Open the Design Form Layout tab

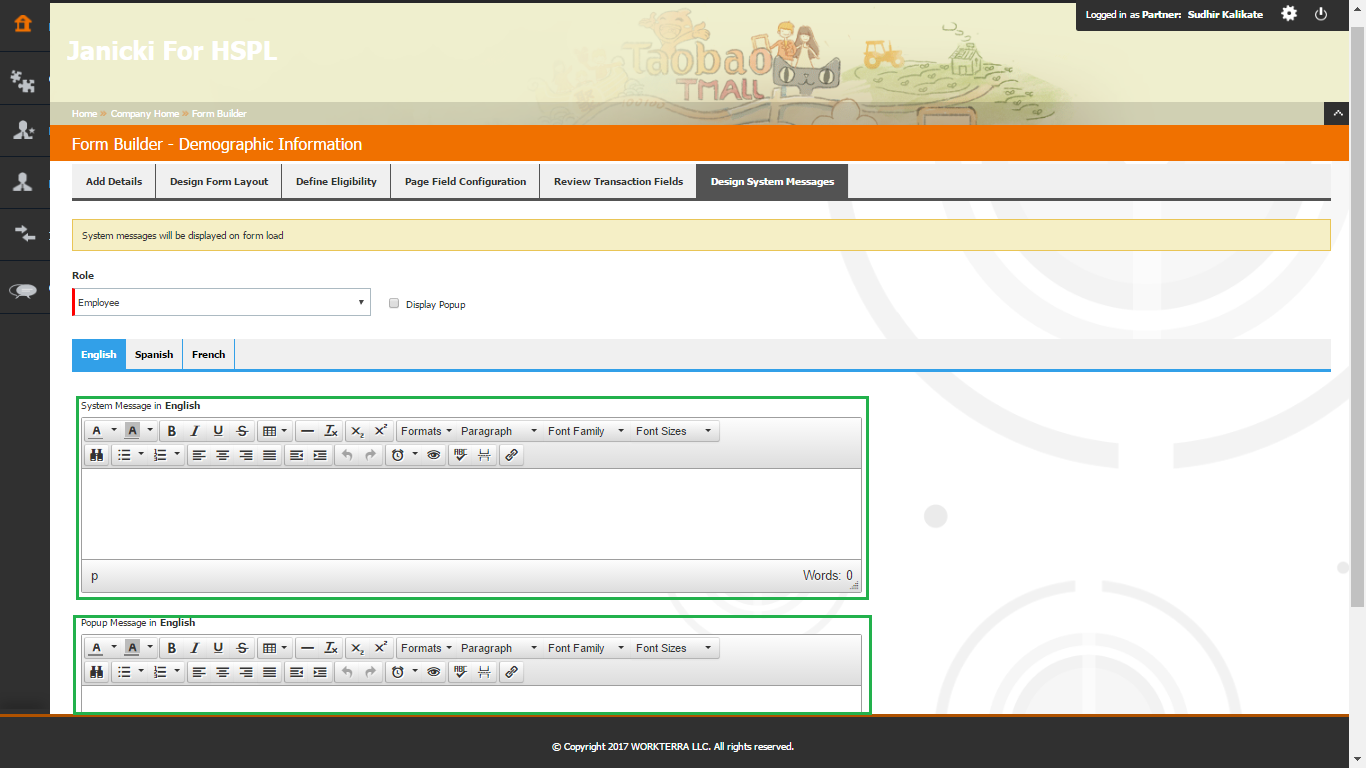pyautogui.click(x=219, y=182)
